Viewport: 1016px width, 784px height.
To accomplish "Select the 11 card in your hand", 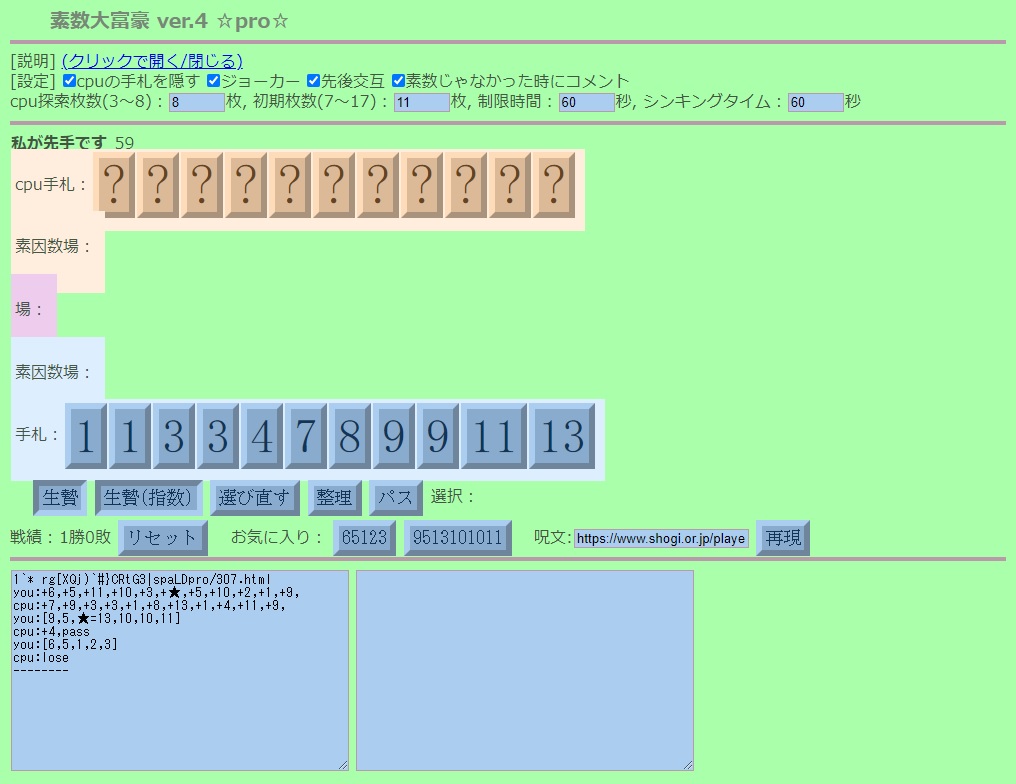I will (x=494, y=435).
